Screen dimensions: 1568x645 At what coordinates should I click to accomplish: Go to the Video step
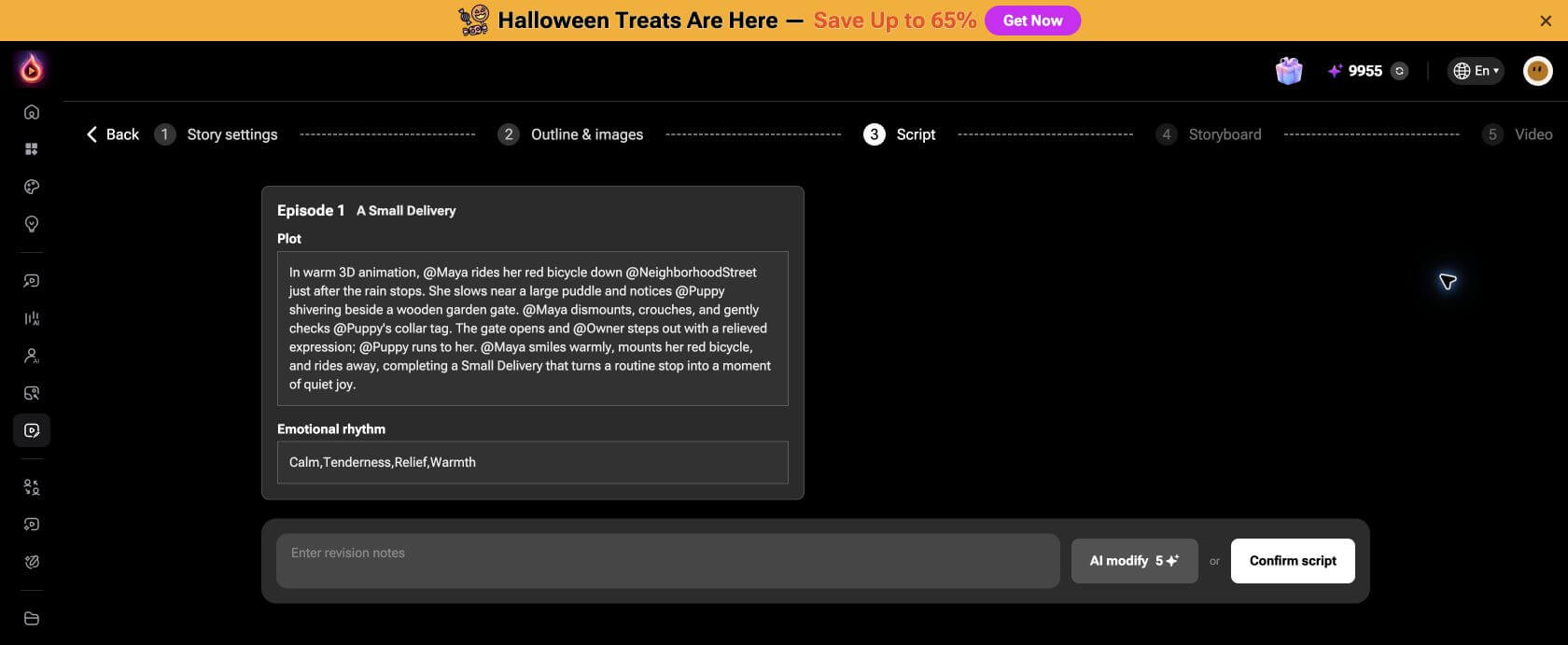tap(1518, 134)
